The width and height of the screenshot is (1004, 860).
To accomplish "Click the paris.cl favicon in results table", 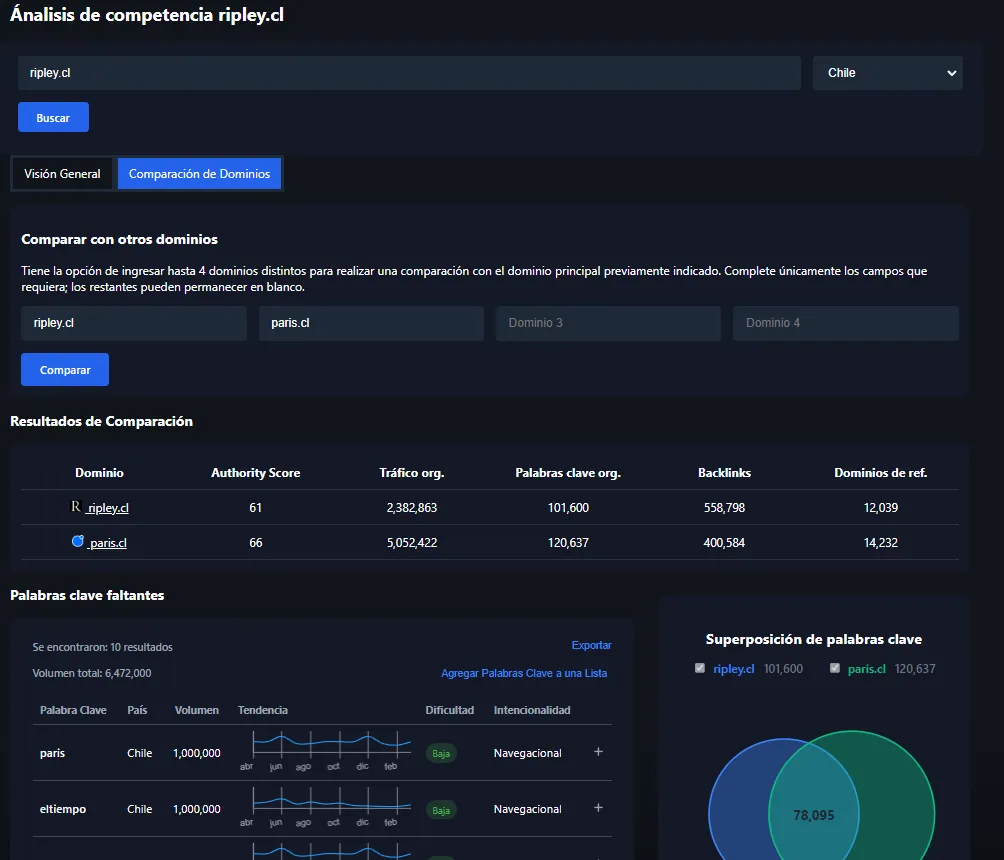I will tap(78, 542).
